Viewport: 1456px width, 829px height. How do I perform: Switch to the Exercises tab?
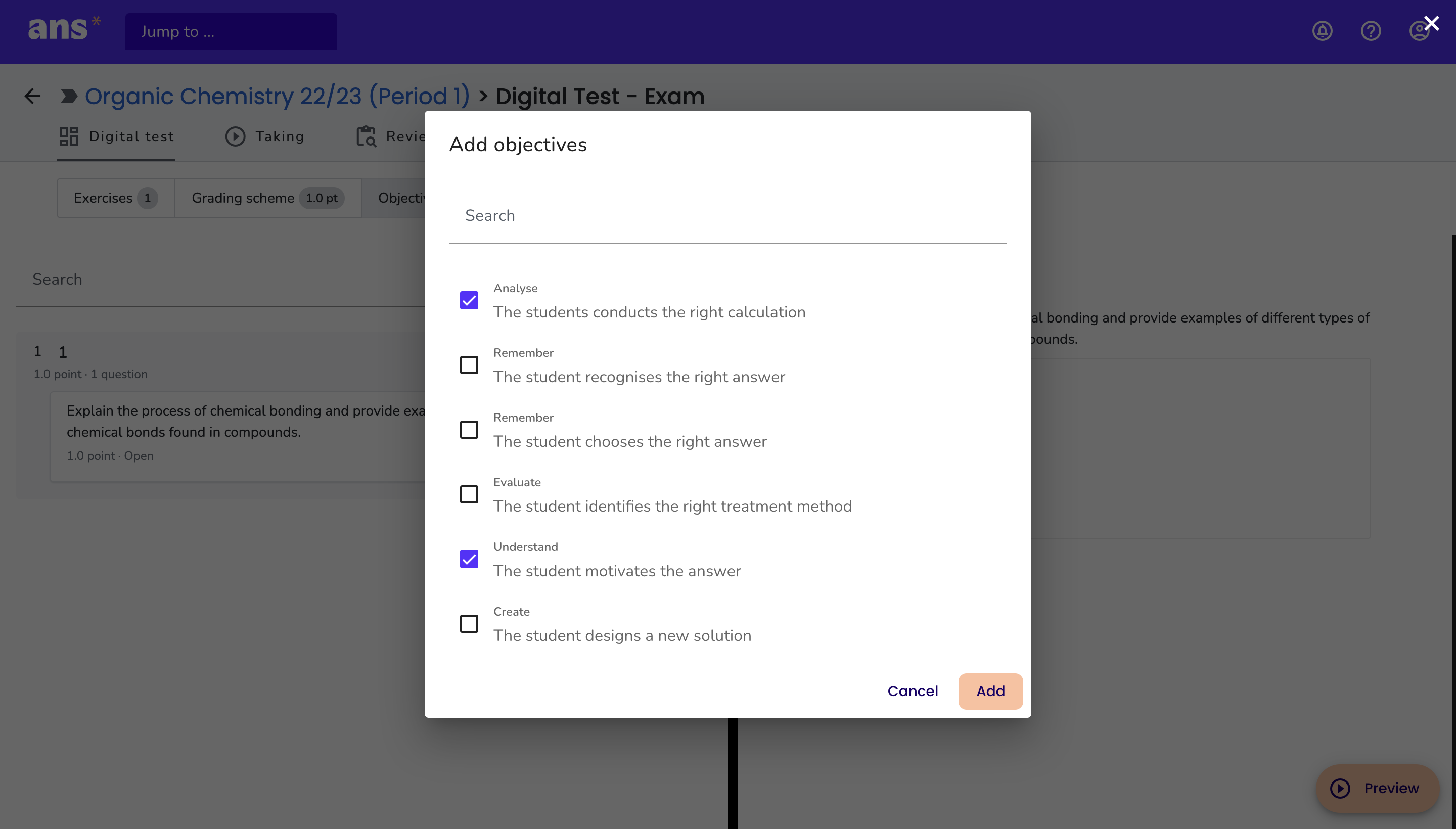click(x=116, y=198)
